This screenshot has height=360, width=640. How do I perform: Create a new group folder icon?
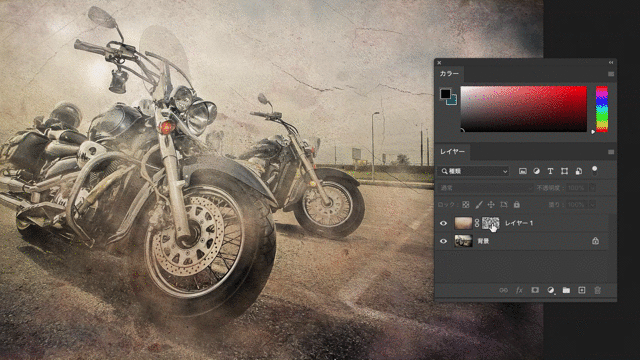pos(566,290)
